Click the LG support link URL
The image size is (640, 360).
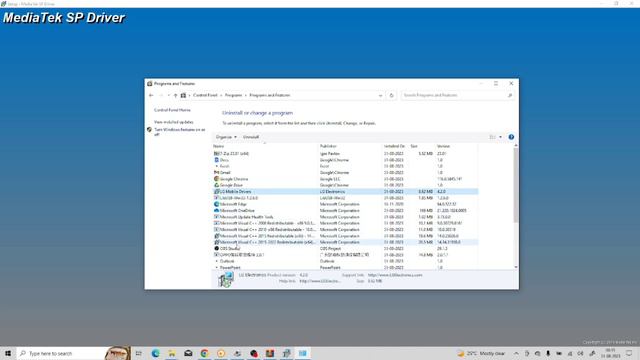coord(395,275)
